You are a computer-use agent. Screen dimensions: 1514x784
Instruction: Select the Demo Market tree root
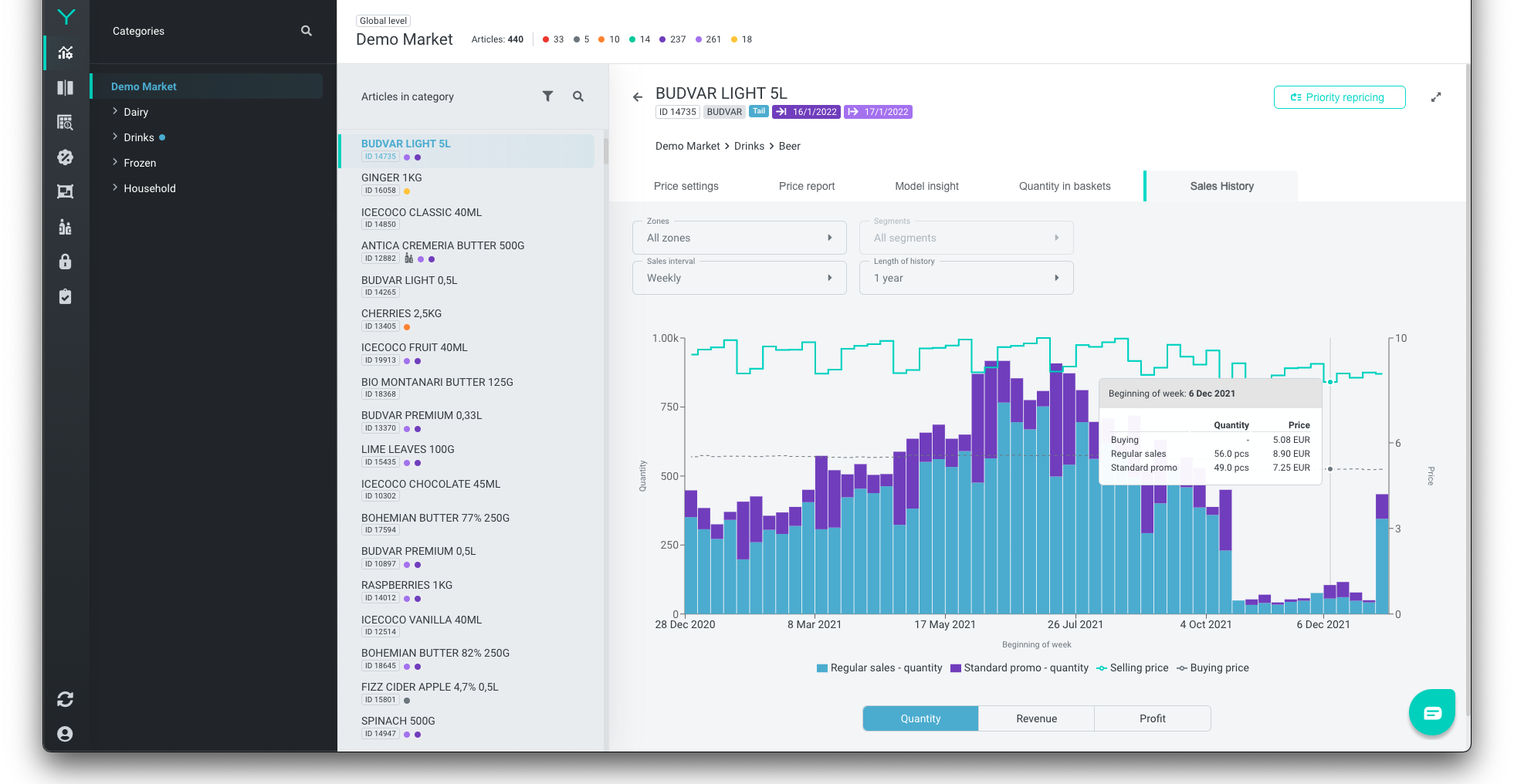207,86
